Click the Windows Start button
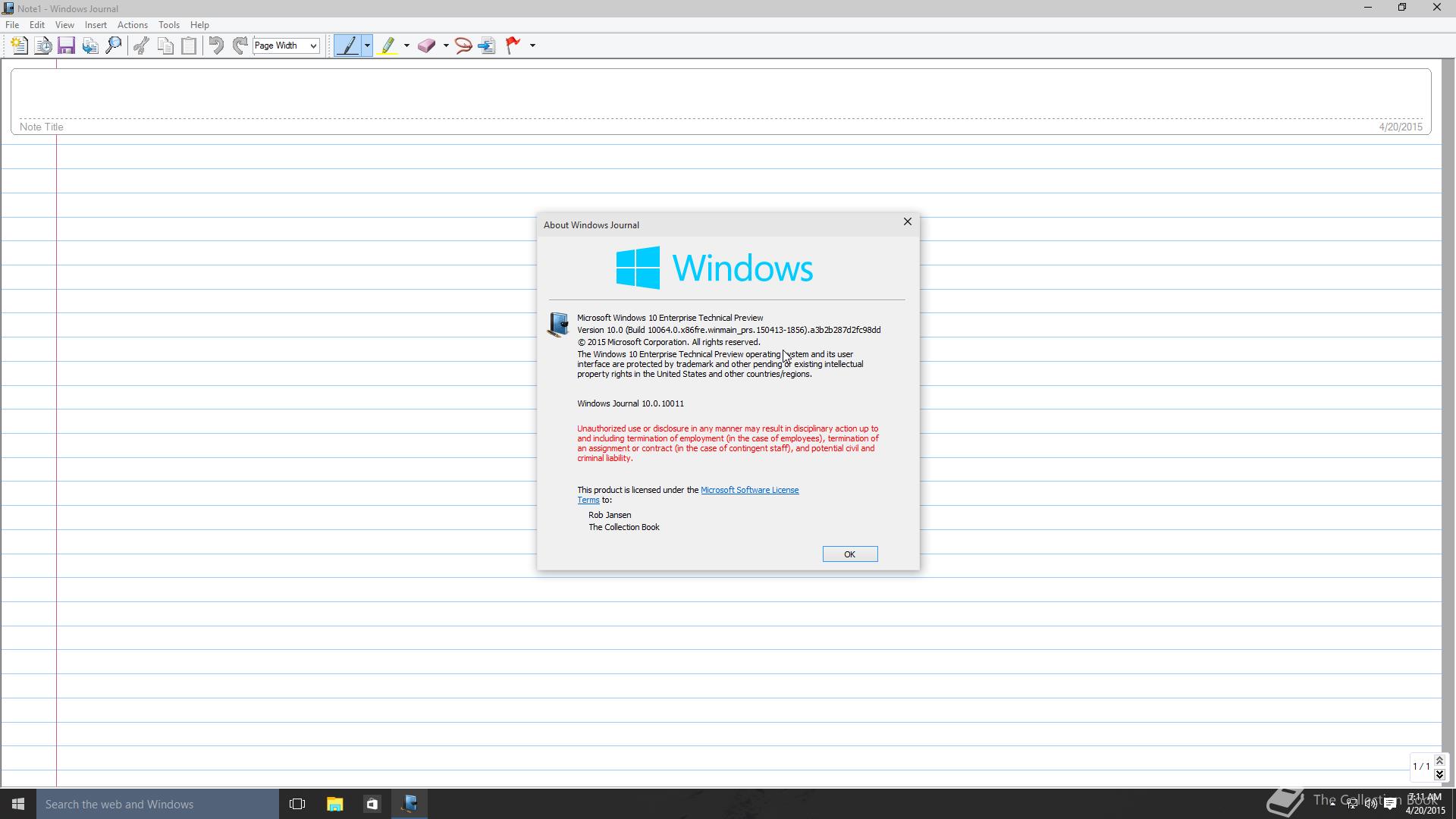Screen dimensions: 1456x819 (18, 804)
